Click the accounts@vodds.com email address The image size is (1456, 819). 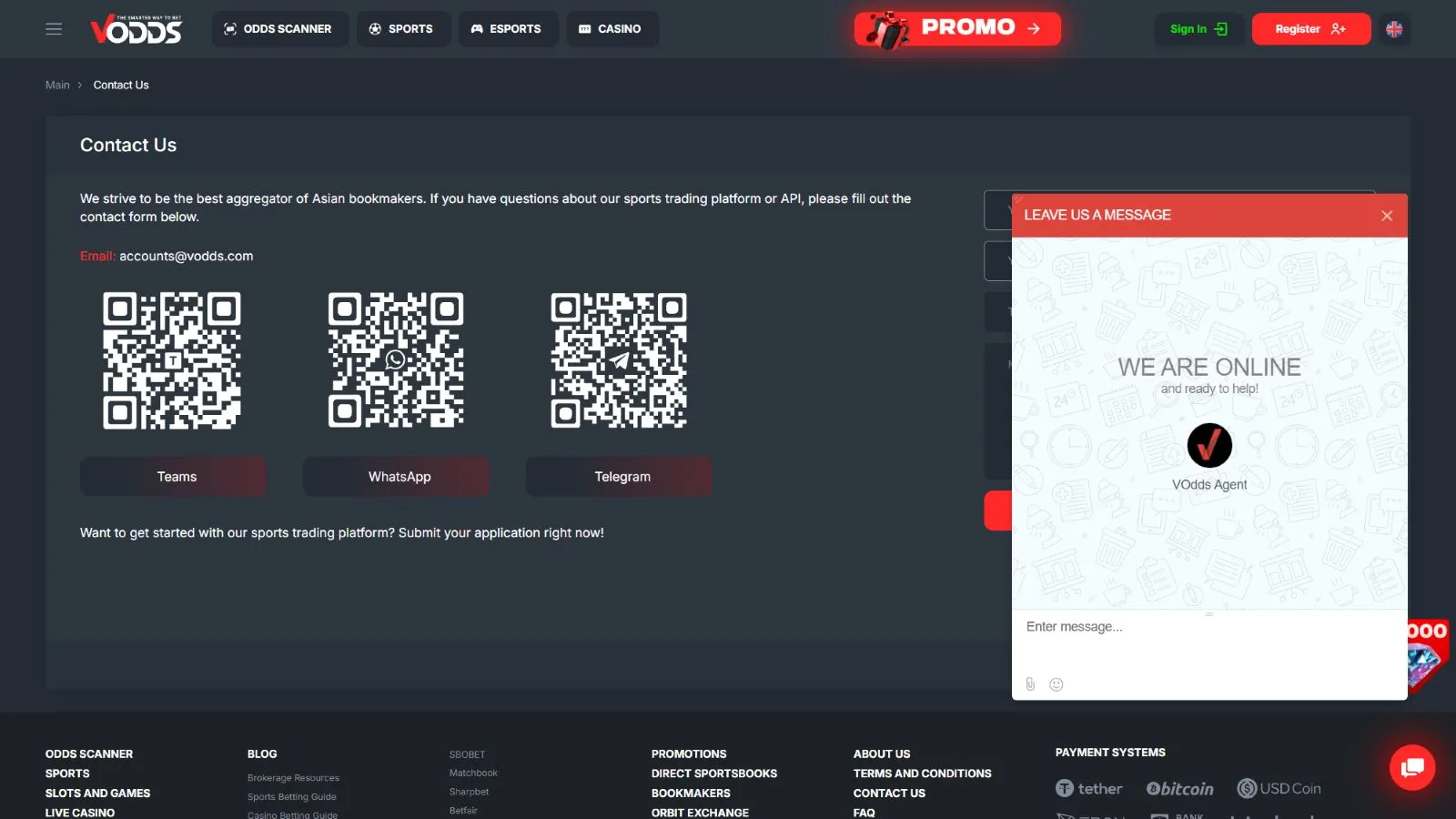point(187,257)
